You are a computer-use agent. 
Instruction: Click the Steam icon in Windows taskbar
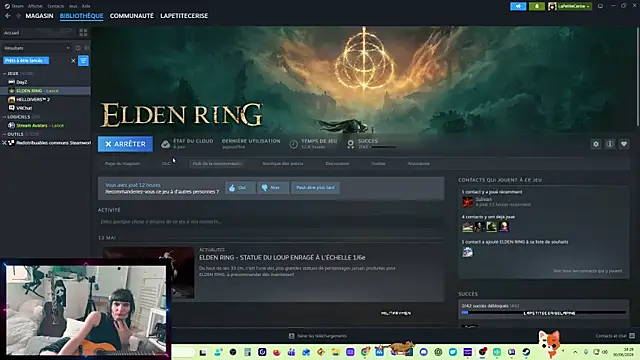coord(527,352)
